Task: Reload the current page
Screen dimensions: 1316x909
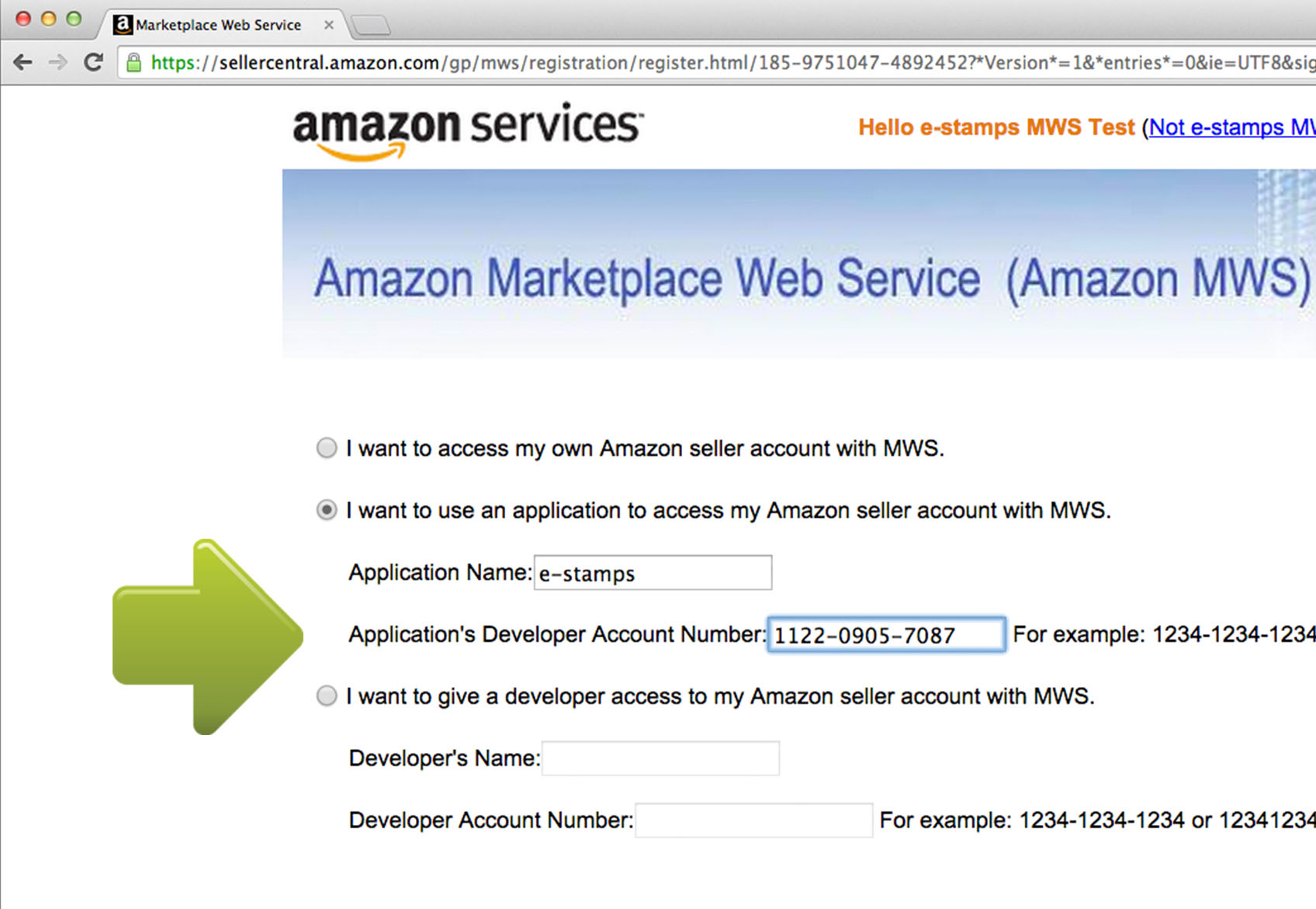Action: pyautogui.click(x=93, y=62)
